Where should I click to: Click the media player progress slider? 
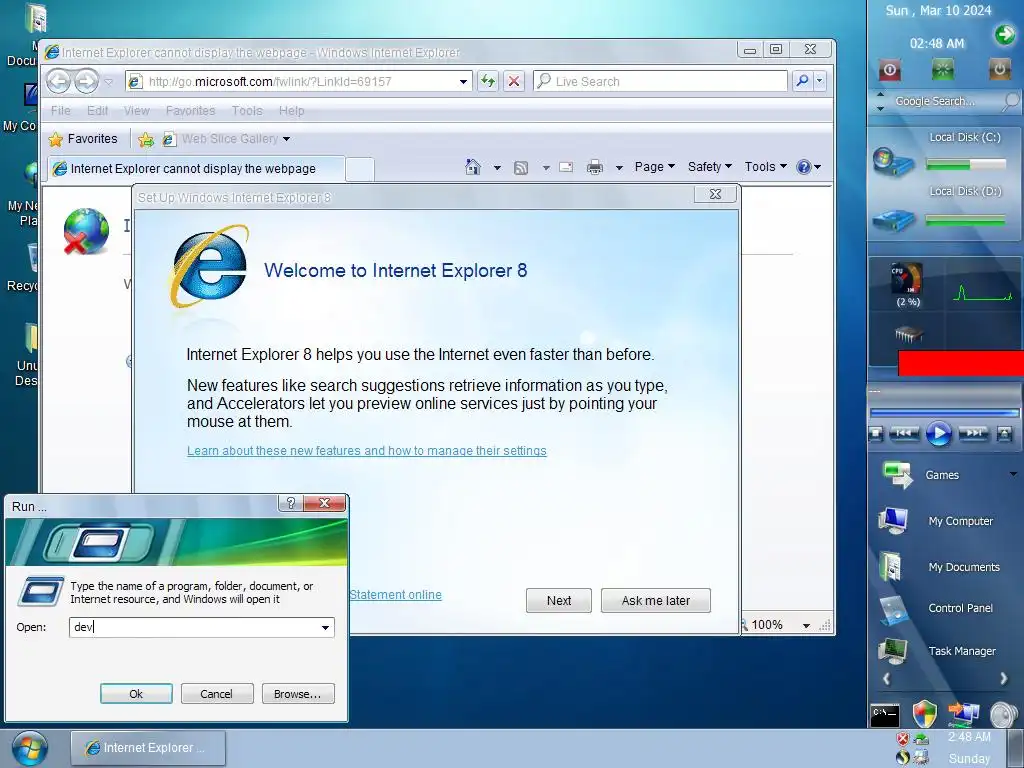coord(944,413)
